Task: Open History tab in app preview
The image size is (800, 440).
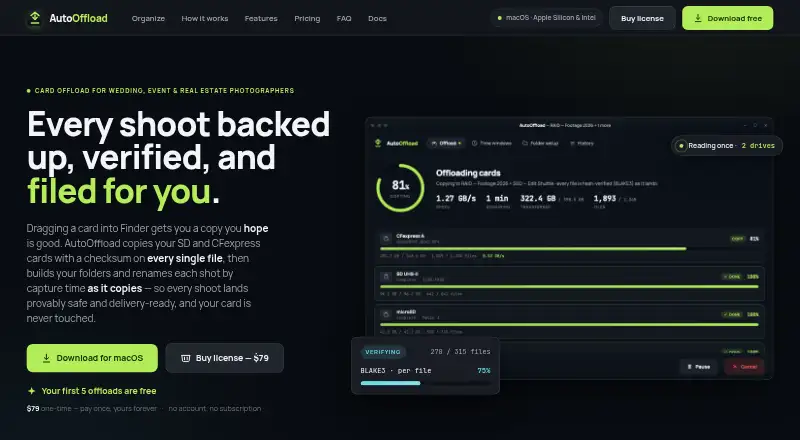Action: tap(582, 143)
